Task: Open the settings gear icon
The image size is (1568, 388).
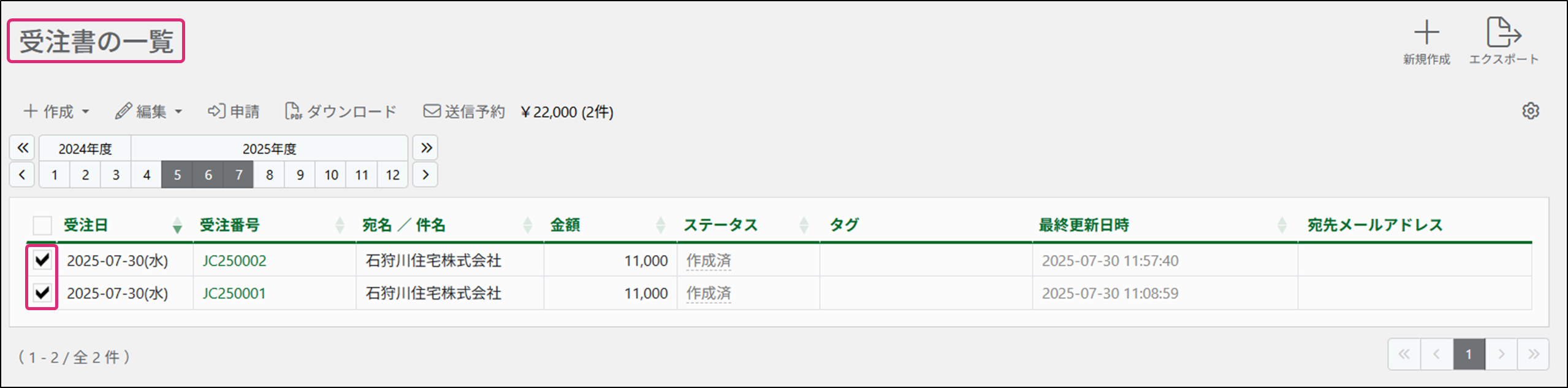Action: point(1531,112)
